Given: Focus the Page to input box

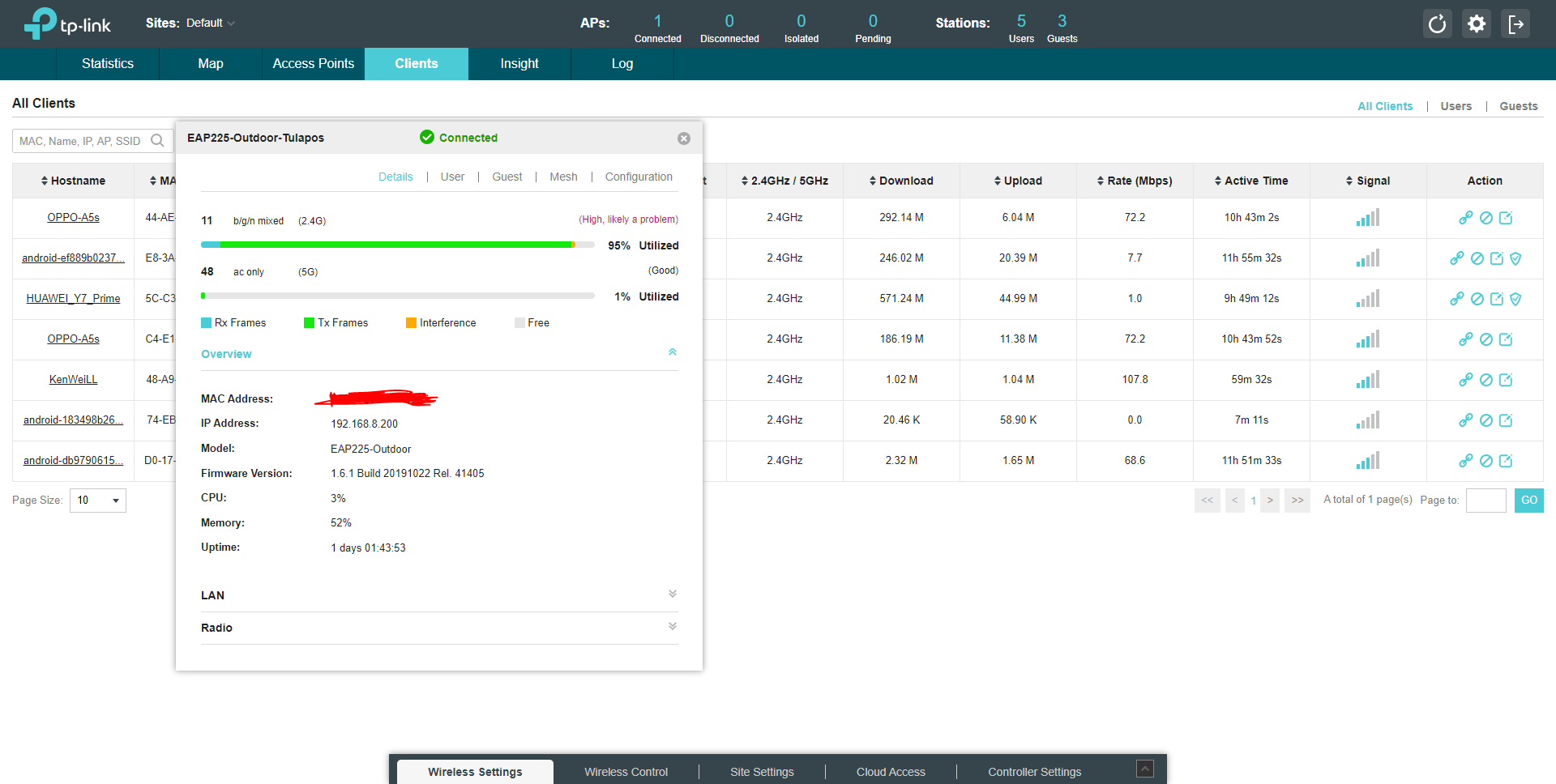Looking at the screenshot, I should pos(1486,501).
